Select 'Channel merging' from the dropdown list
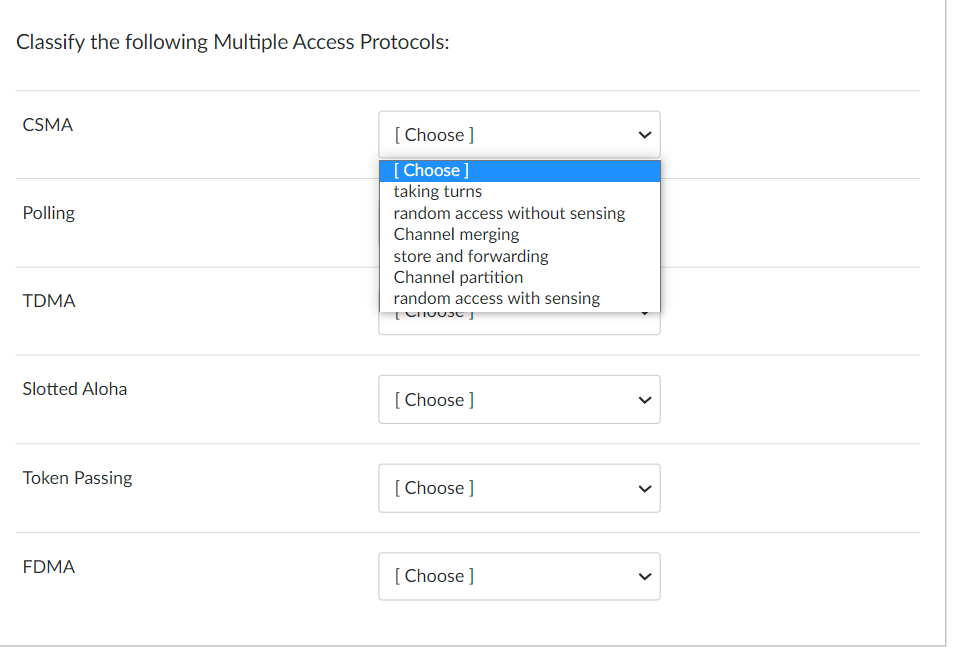The width and height of the screenshot is (975, 661). [x=456, y=234]
